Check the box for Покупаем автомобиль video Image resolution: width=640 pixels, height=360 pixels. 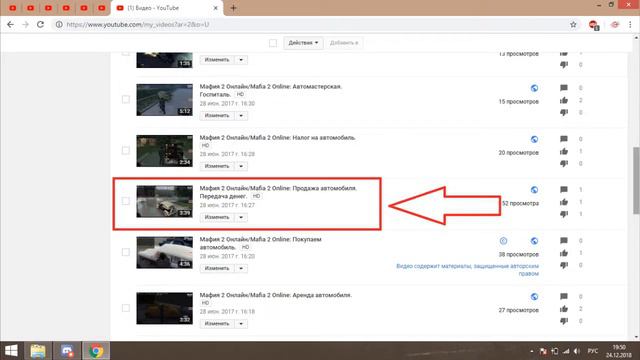[x=126, y=252]
